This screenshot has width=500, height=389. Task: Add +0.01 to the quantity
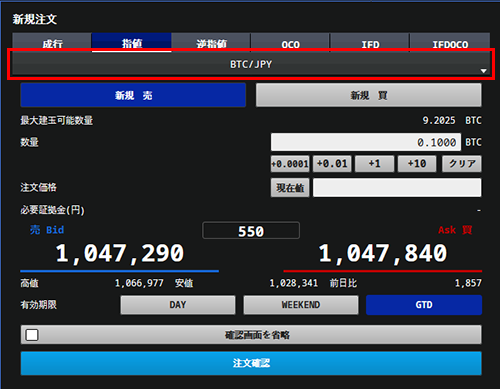332,164
